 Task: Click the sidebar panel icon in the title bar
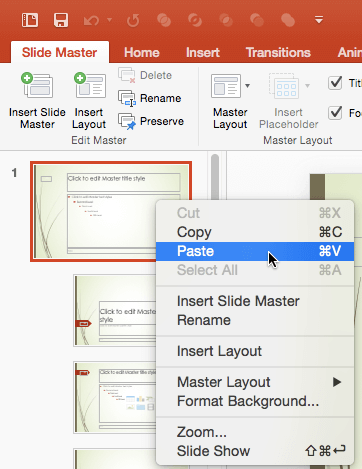coord(30,20)
